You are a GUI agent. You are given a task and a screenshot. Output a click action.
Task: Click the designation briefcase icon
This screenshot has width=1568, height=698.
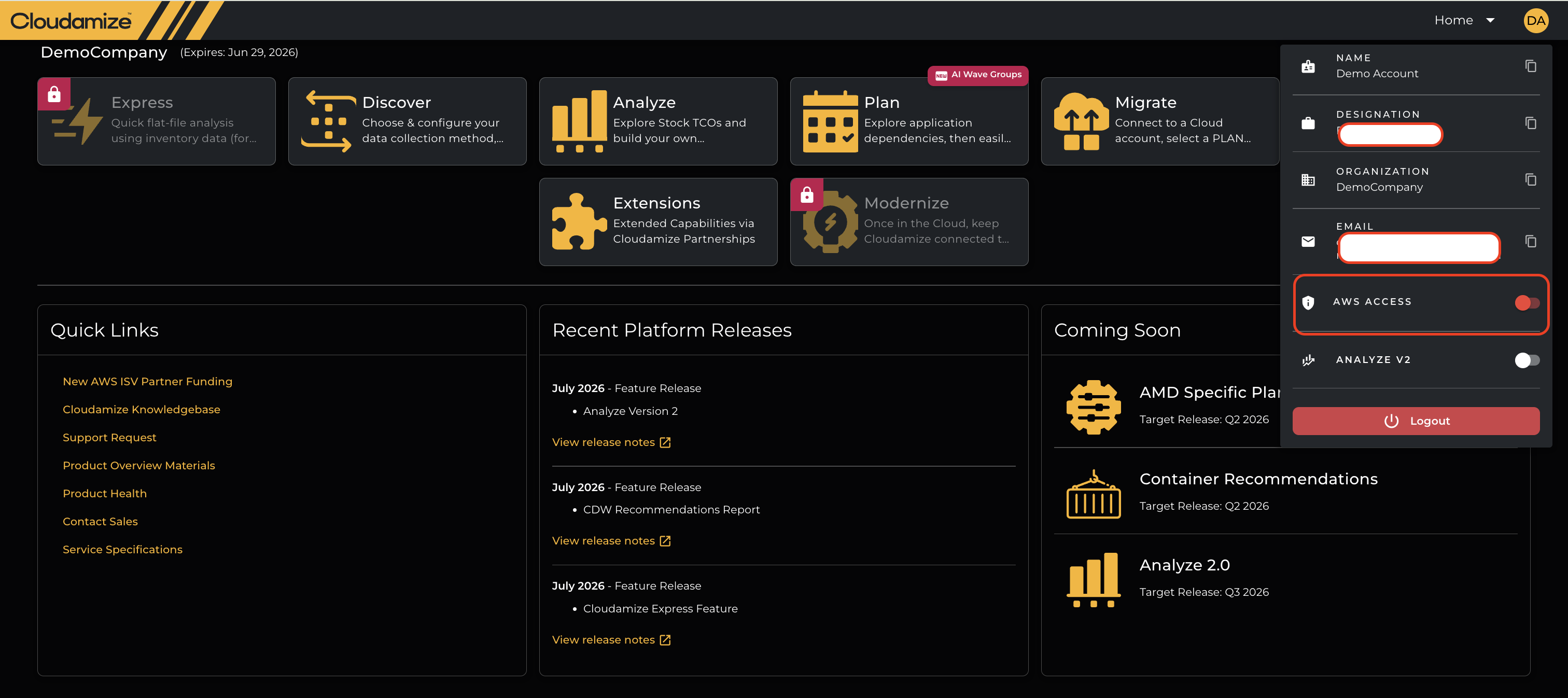[x=1308, y=123]
